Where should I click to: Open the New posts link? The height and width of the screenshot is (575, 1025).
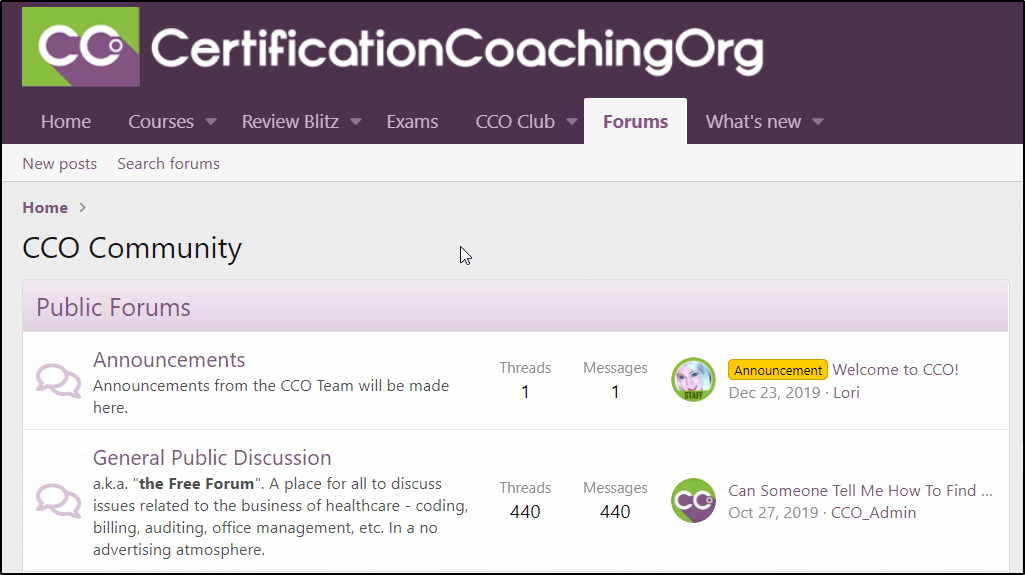click(60, 164)
